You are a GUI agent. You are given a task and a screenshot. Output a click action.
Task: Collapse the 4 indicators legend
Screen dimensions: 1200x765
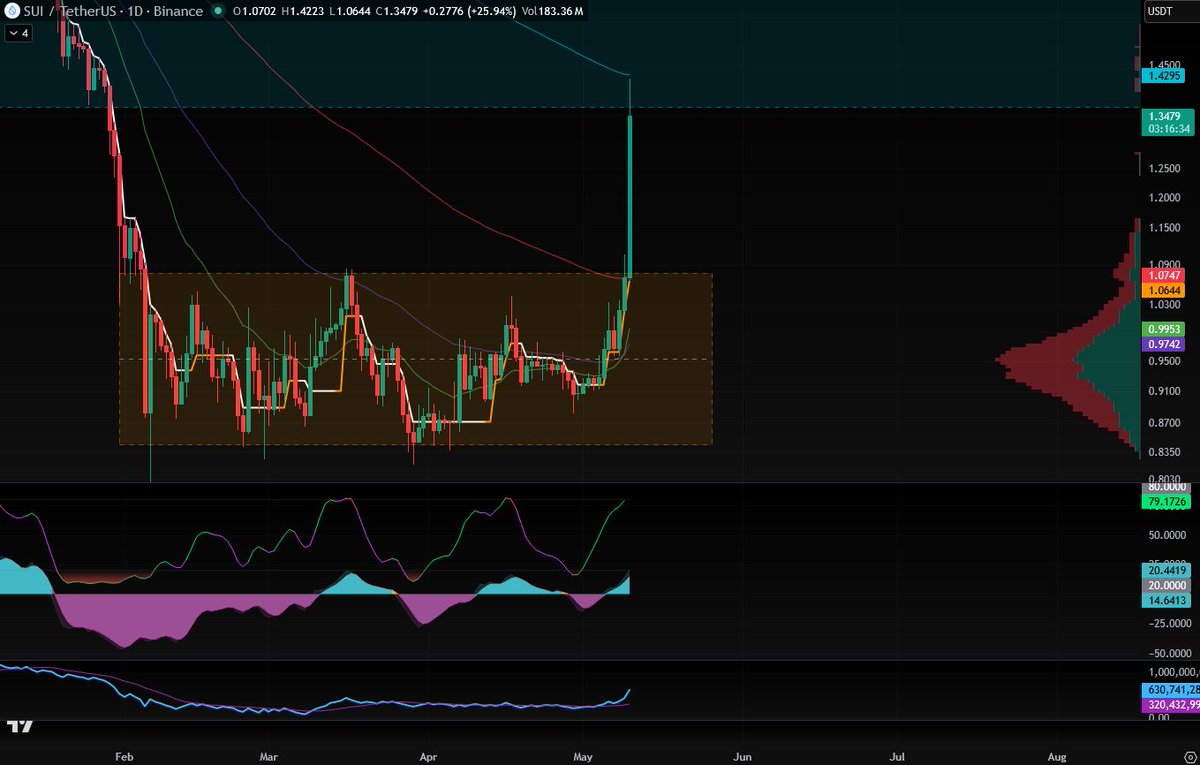coord(19,33)
